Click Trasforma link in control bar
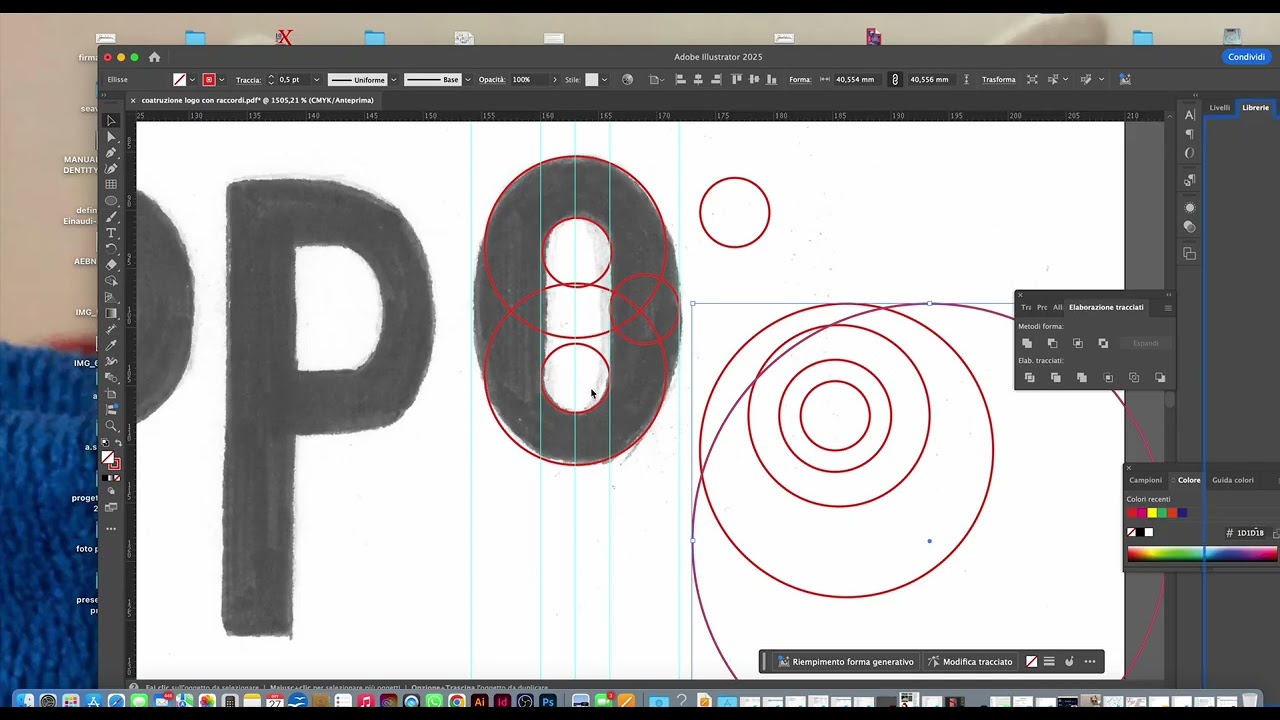Image resolution: width=1280 pixels, height=720 pixels. (x=998, y=79)
